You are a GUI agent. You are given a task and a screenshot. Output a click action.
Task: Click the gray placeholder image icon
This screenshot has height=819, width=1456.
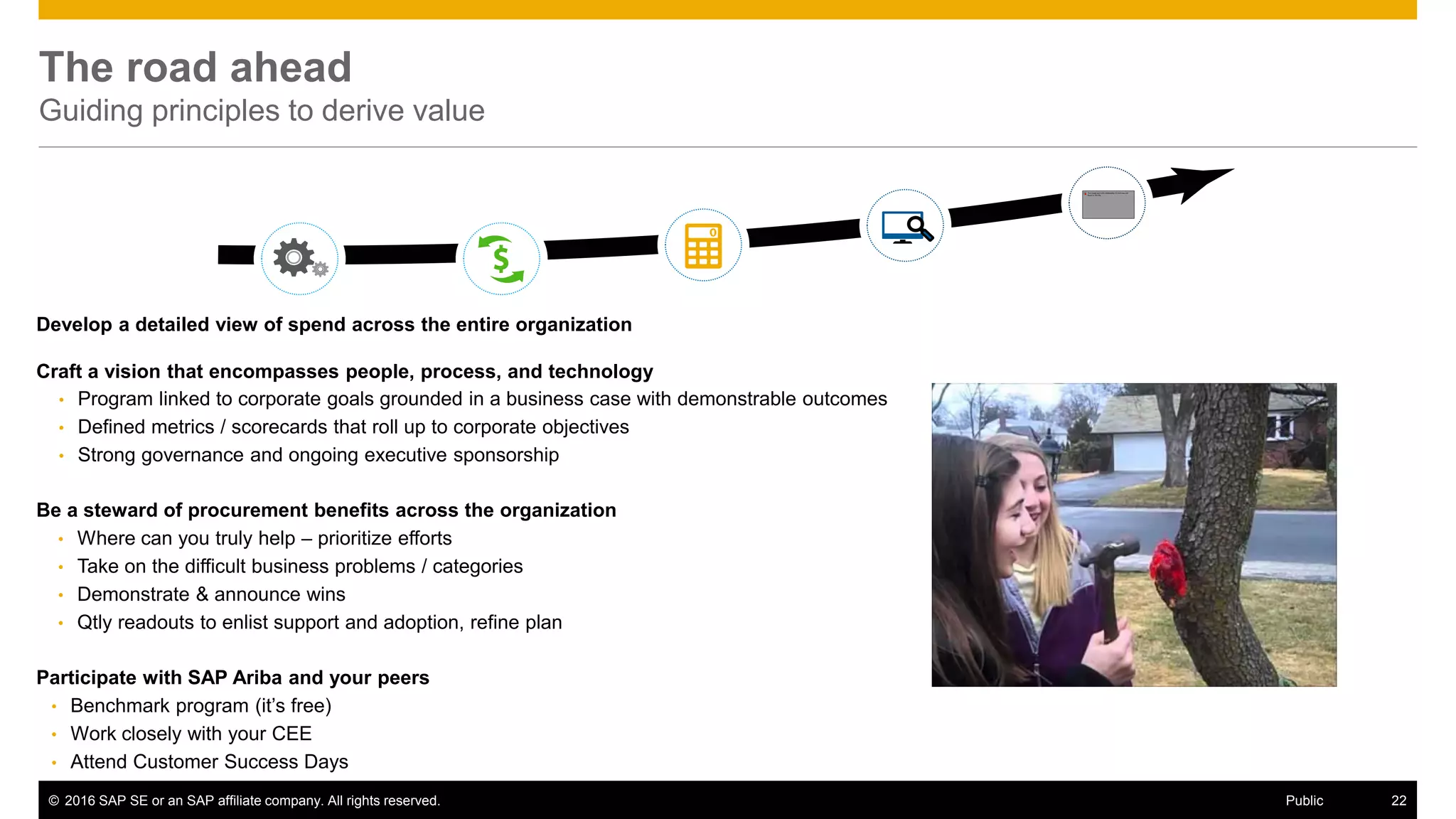[1108, 204]
